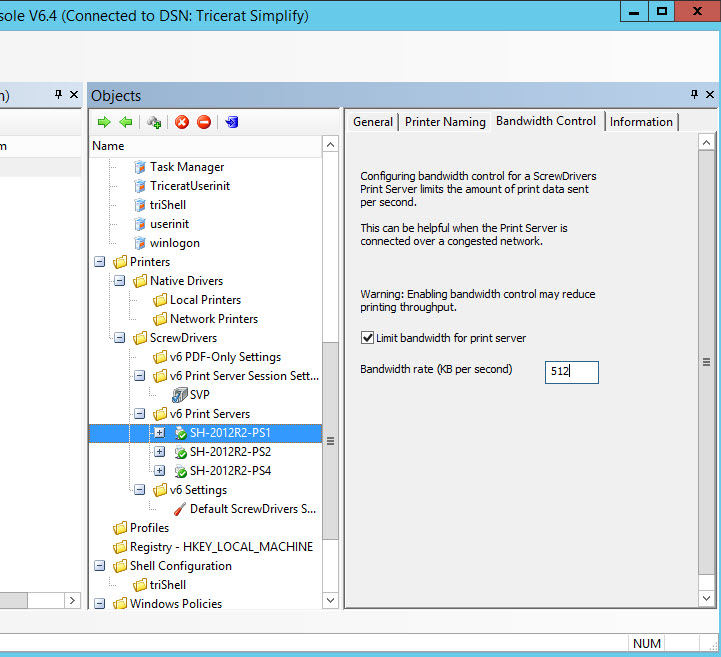This screenshot has height=657, width=721.
Task: Click the red minus remove icon
Action: [204, 122]
